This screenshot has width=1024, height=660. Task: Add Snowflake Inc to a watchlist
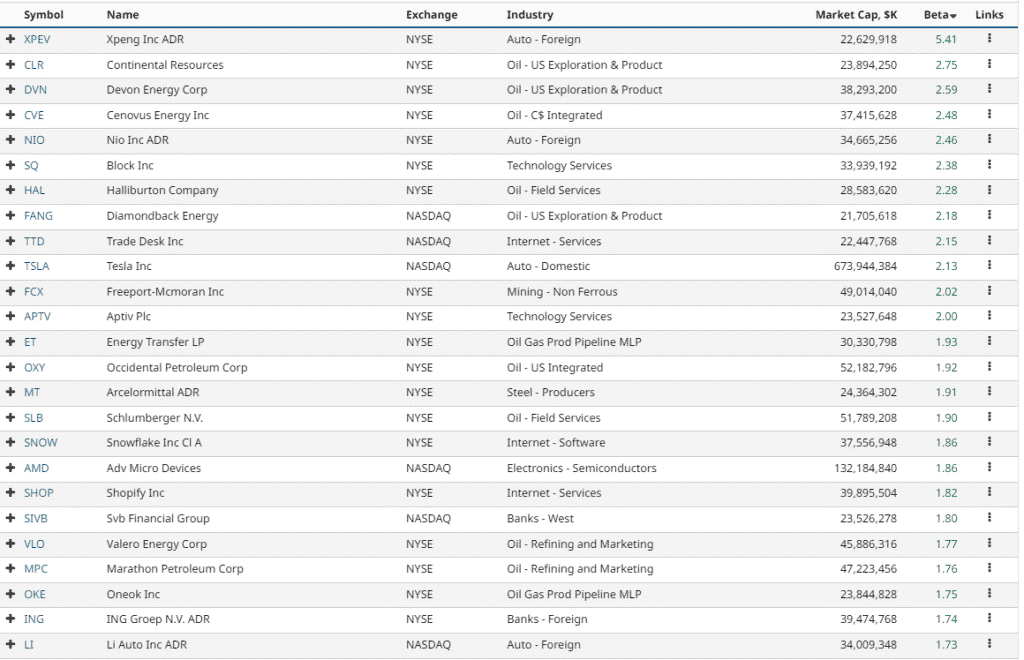(x=11, y=443)
